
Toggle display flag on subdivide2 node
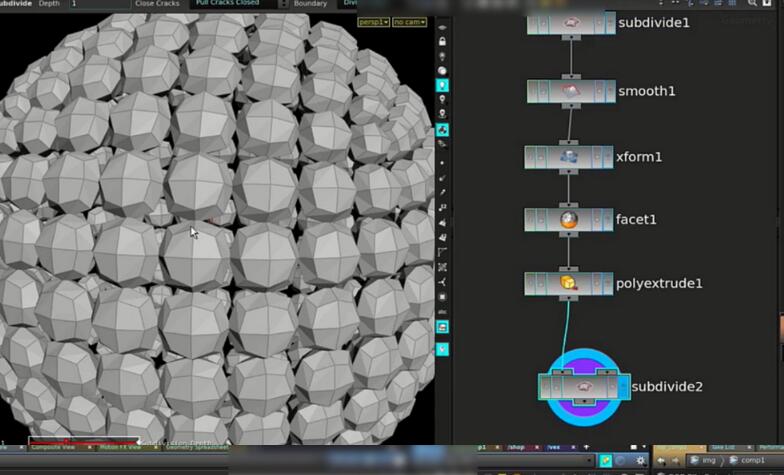[x=624, y=386]
